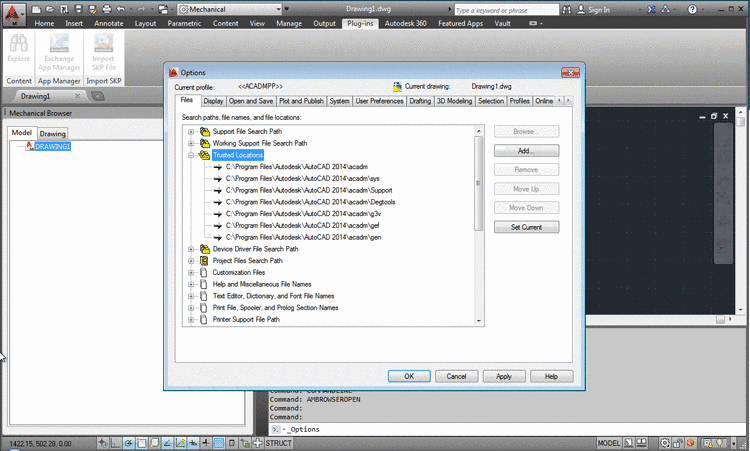Click the Sign In button
This screenshot has height=451, width=750.
pyautogui.click(x=594, y=10)
